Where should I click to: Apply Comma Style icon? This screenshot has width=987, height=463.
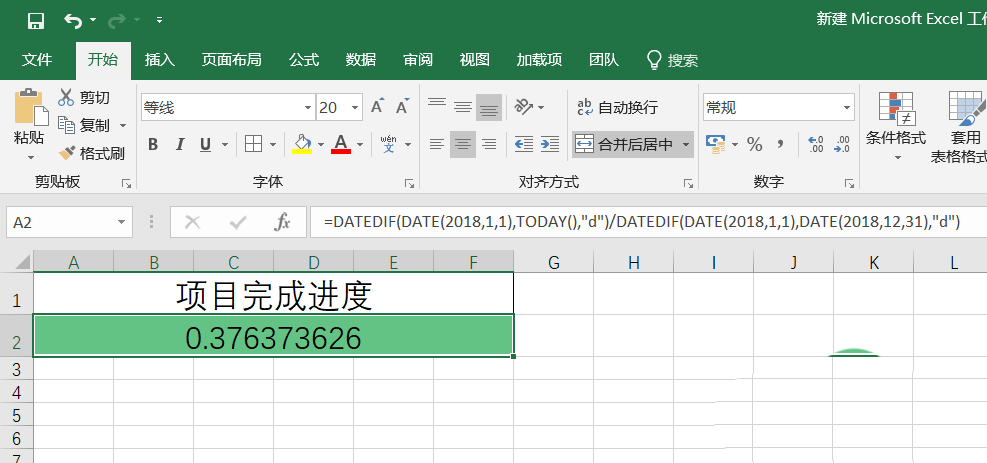coord(781,145)
